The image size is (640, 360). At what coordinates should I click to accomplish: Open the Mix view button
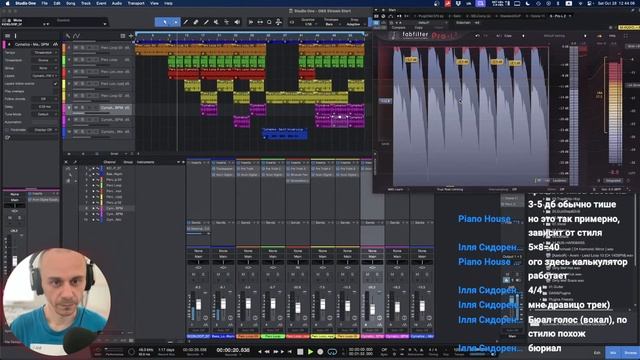coord(613,353)
